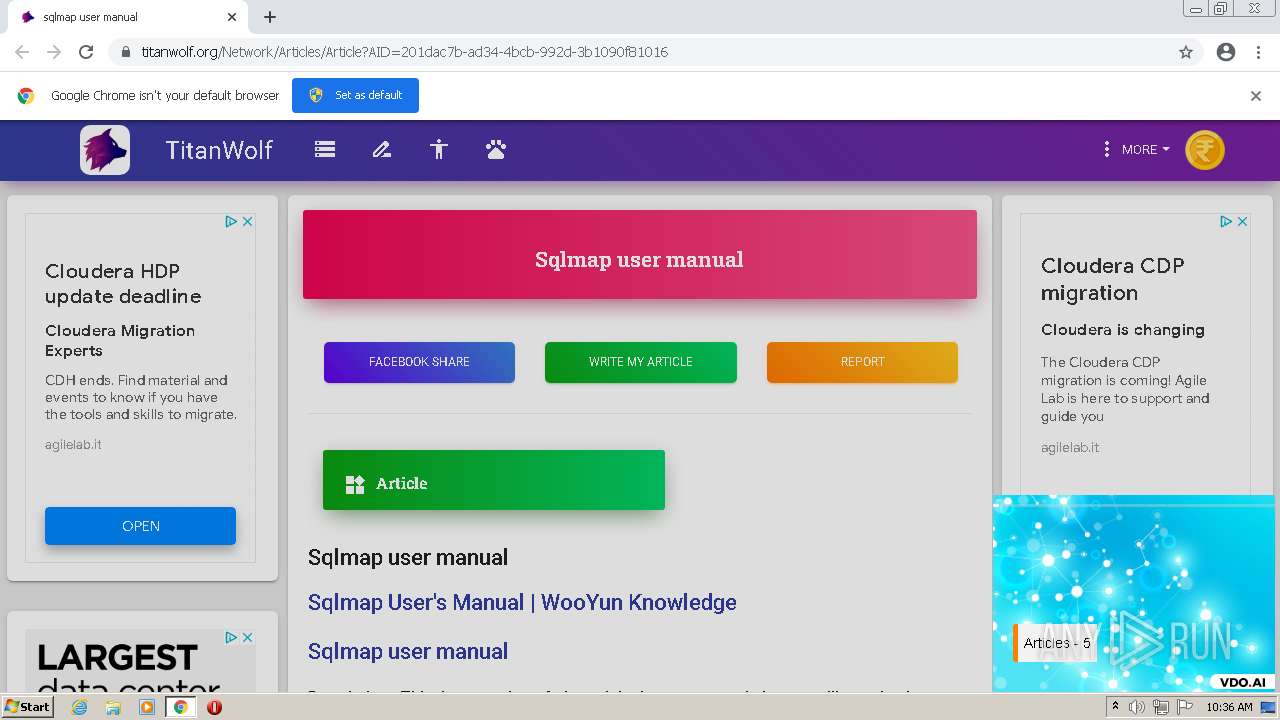The width and height of the screenshot is (1280, 720).
Task: Click the paw print icon in navbar
Action: (x=496, y=149)
